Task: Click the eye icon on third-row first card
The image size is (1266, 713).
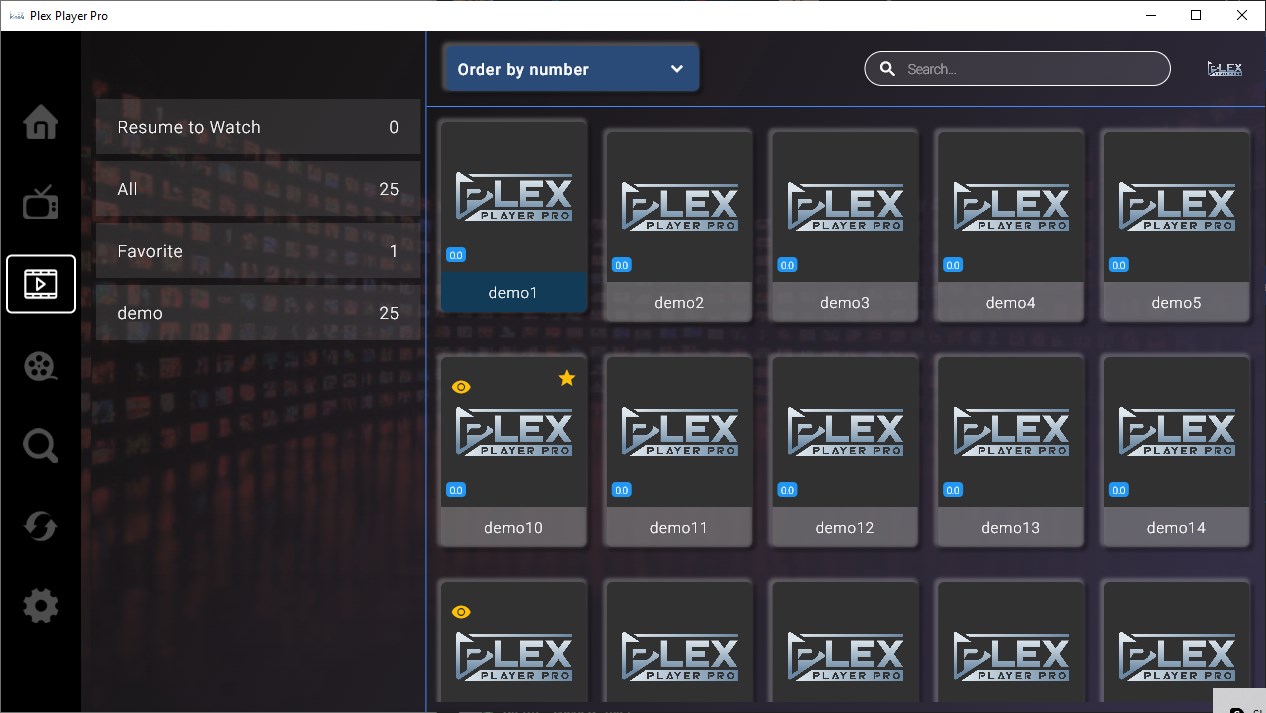Action: [461, 612]
